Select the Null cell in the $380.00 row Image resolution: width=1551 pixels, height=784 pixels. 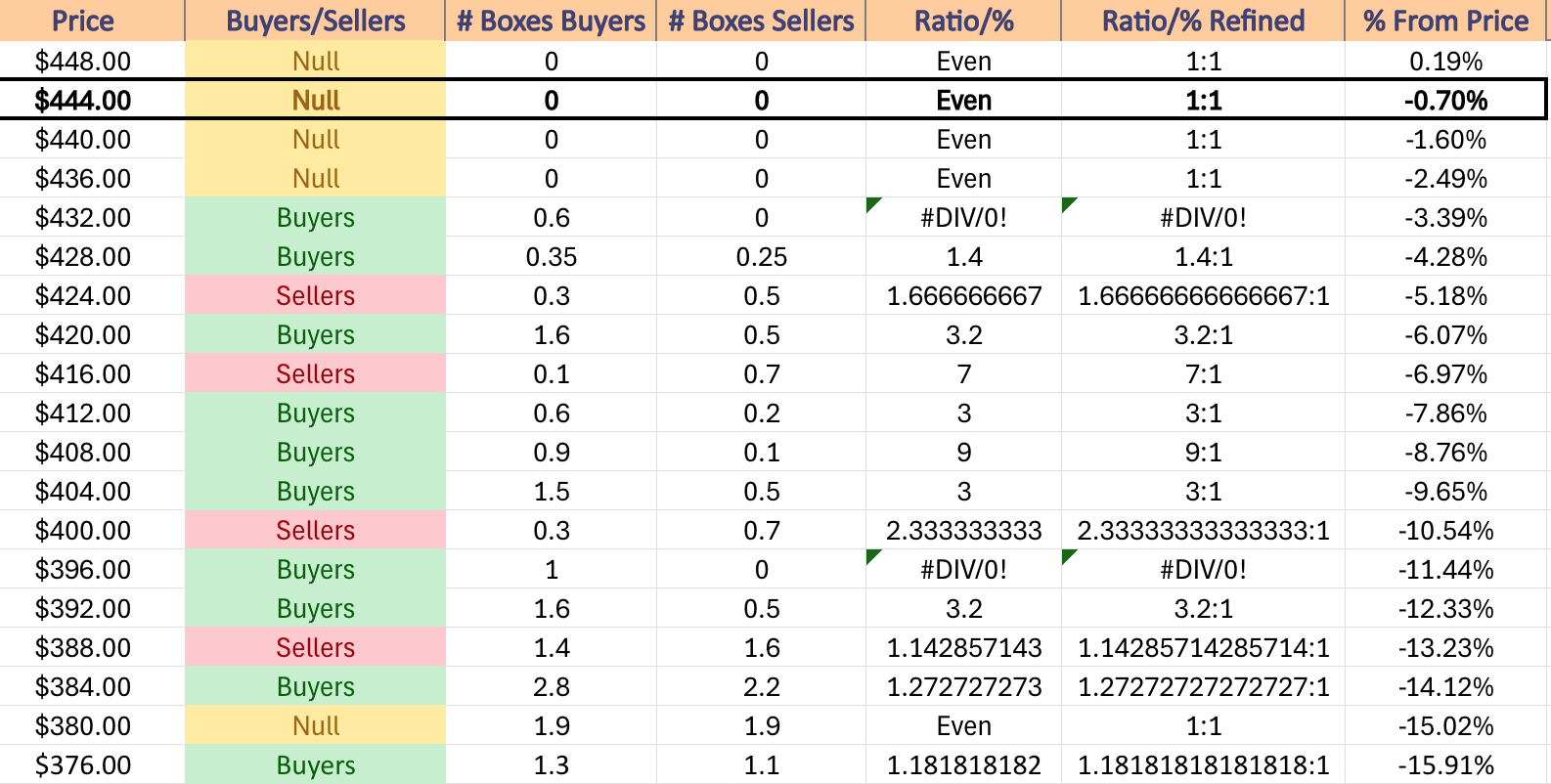coord(315,725)
